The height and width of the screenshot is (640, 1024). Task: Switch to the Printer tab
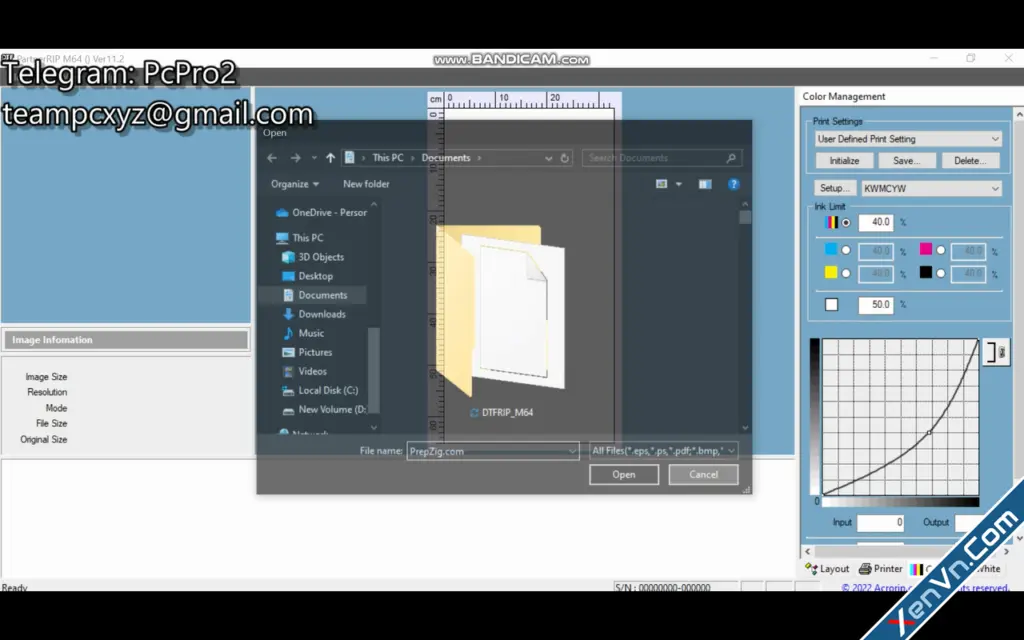pos(880,569)
